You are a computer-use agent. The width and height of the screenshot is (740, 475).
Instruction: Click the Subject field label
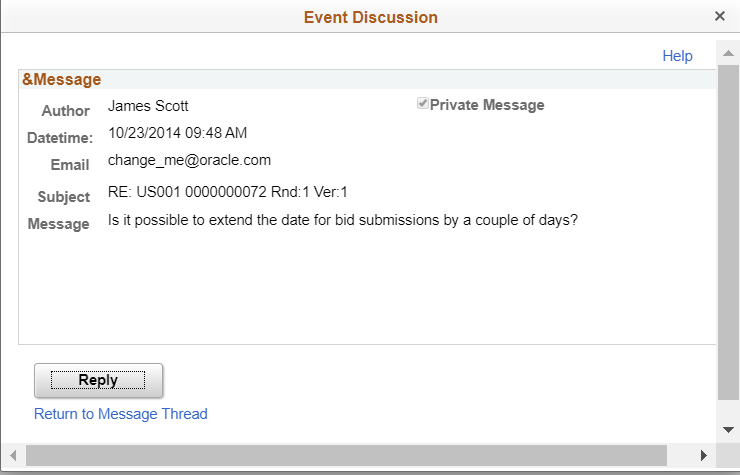pos(64,196)
